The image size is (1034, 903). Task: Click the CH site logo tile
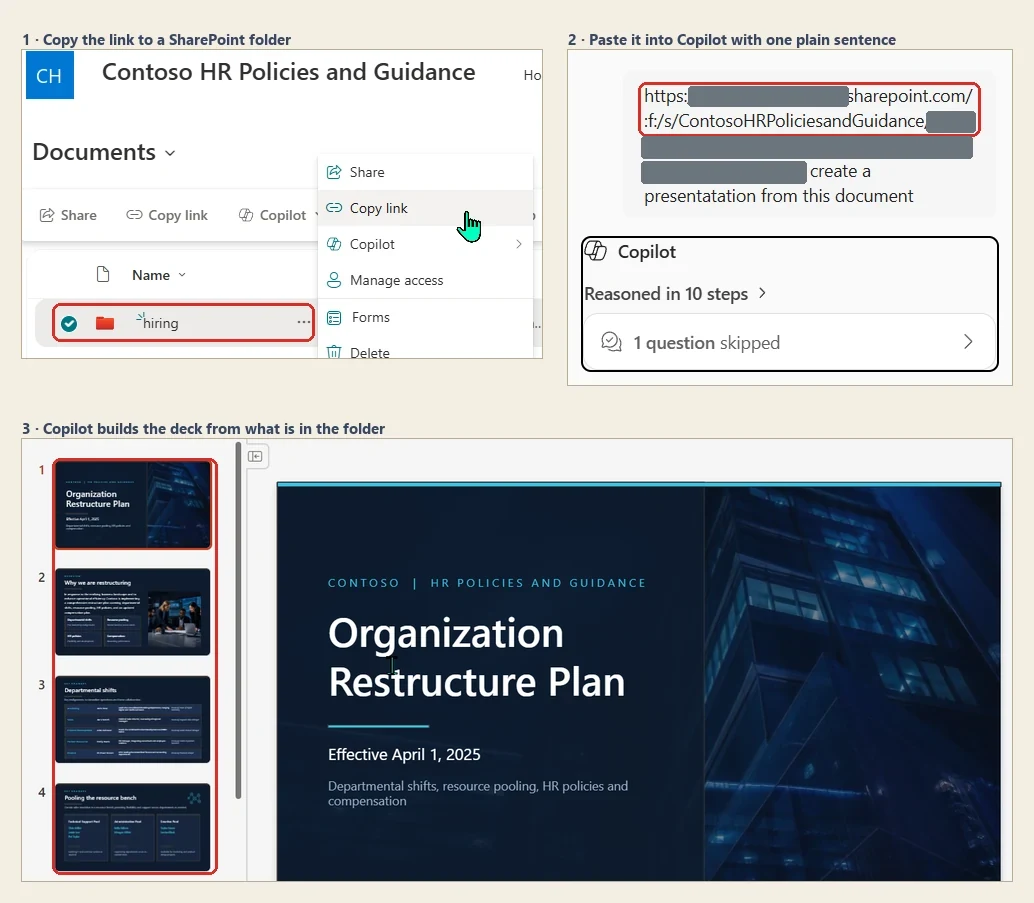pos(49,75)
